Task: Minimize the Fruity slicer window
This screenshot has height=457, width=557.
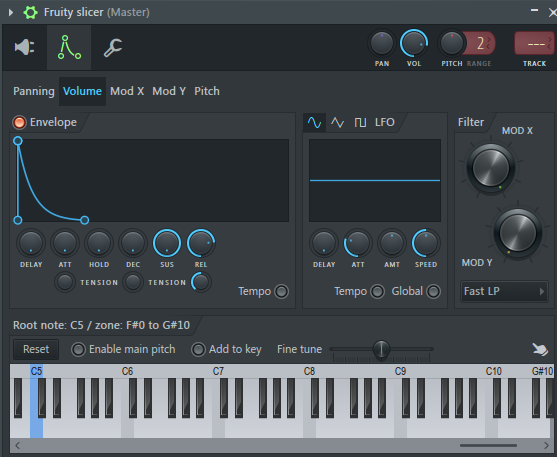Action: (x=534, y=11)
